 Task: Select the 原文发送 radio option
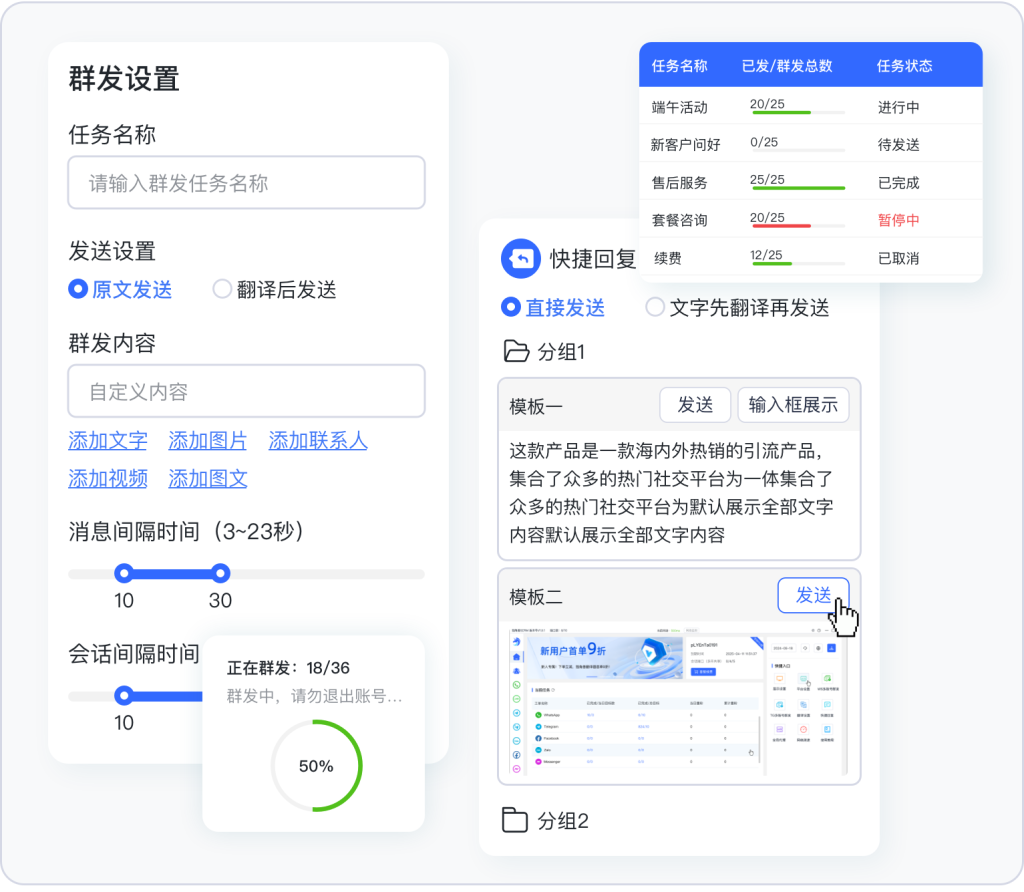point(78,290)
